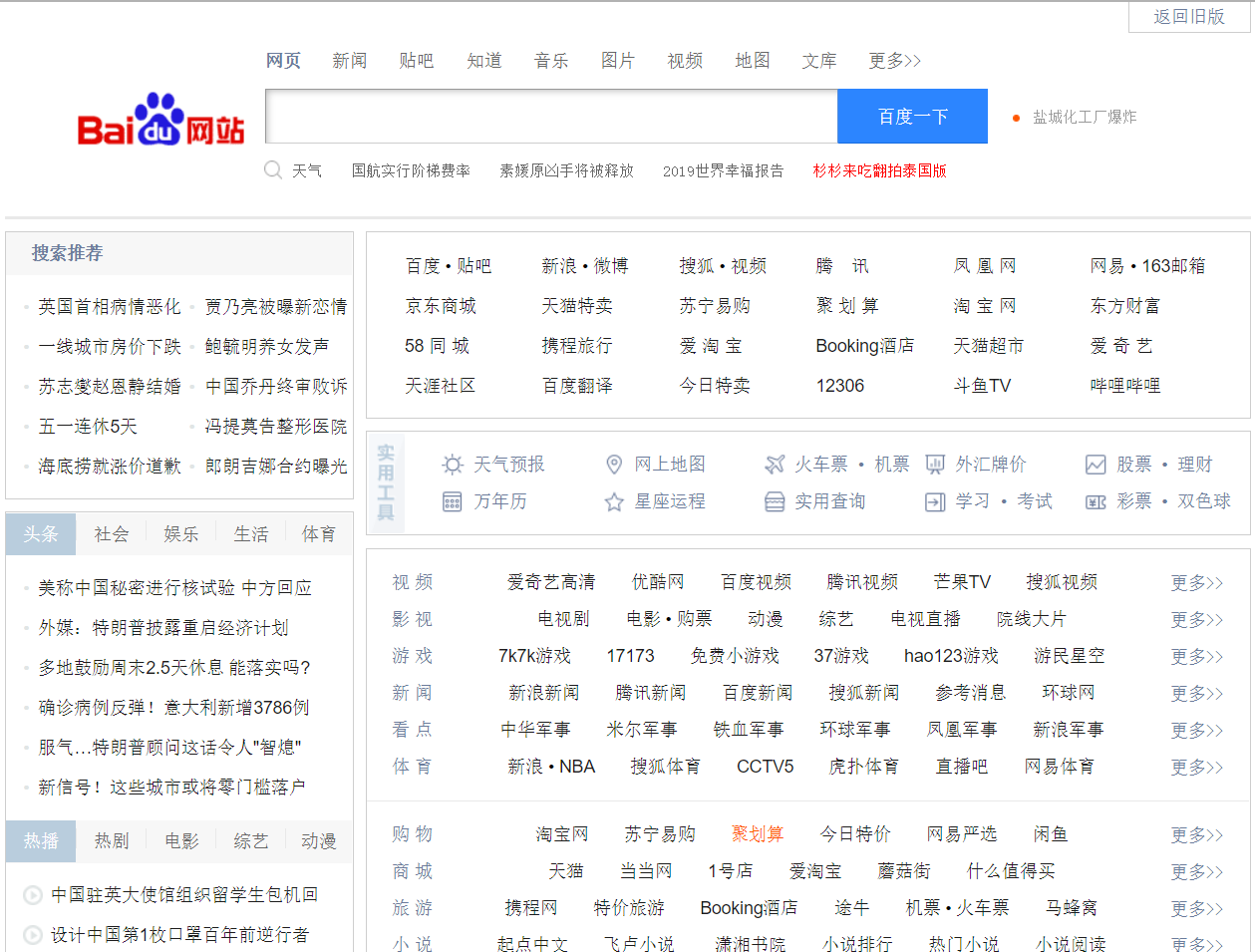Click play icon beside 中国驻英大使馆组织留学生包机回
1255x952 pixels.
pos(32,895)
